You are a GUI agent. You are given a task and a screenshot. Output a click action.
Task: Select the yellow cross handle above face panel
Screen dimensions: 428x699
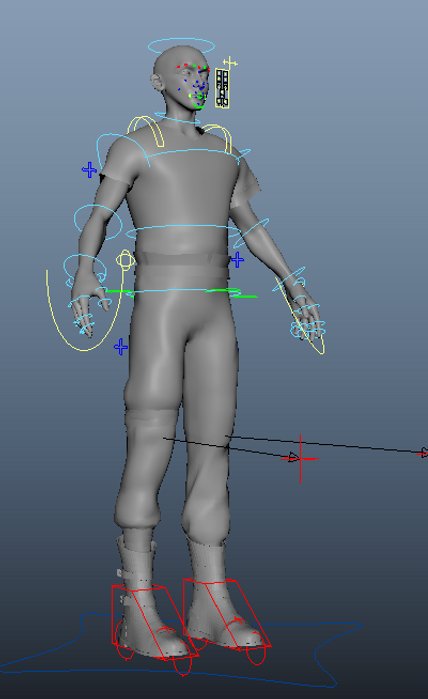click(230, 62)
